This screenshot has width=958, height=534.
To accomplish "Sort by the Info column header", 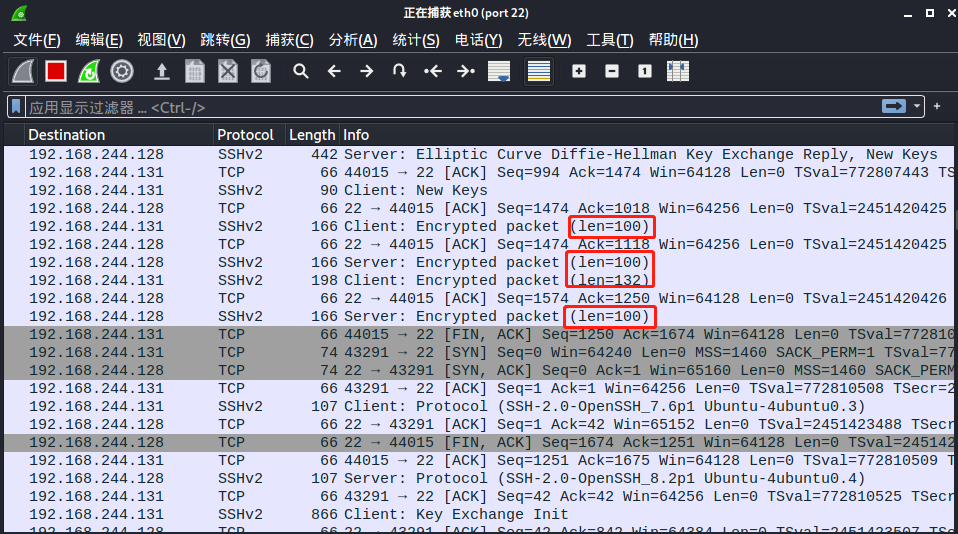I will [x=648, y=134].
